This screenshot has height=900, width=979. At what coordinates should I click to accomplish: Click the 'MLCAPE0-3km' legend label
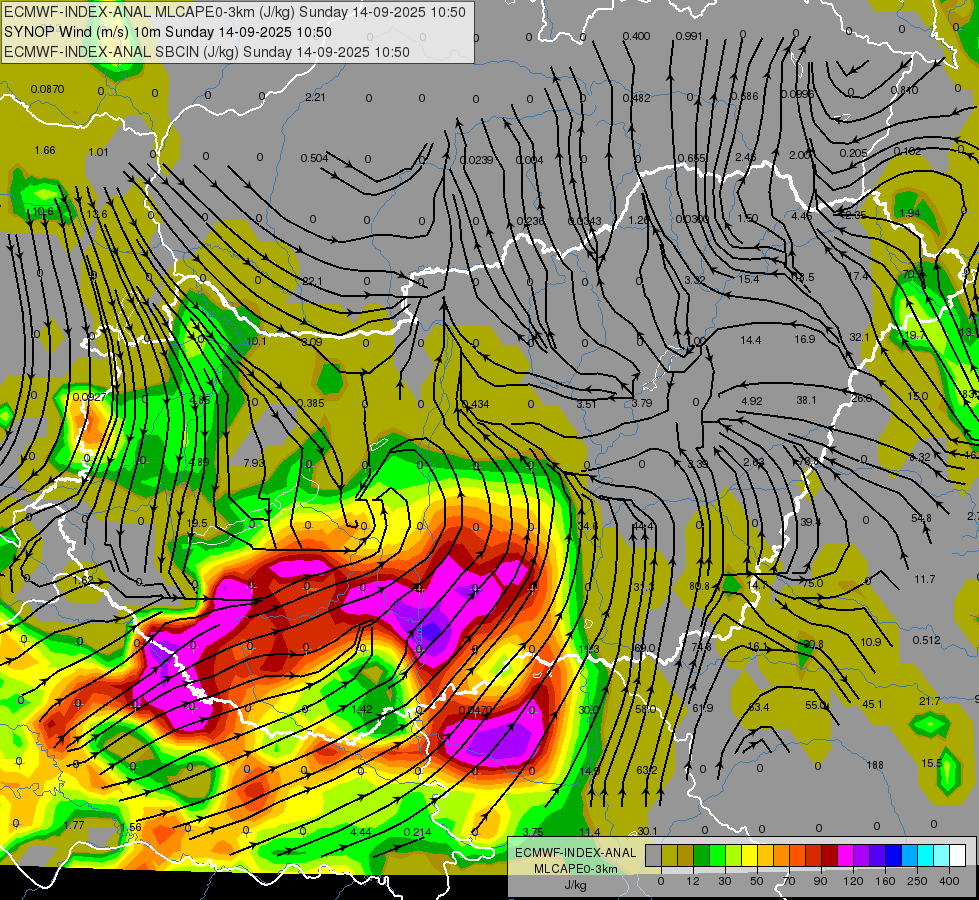575,869
